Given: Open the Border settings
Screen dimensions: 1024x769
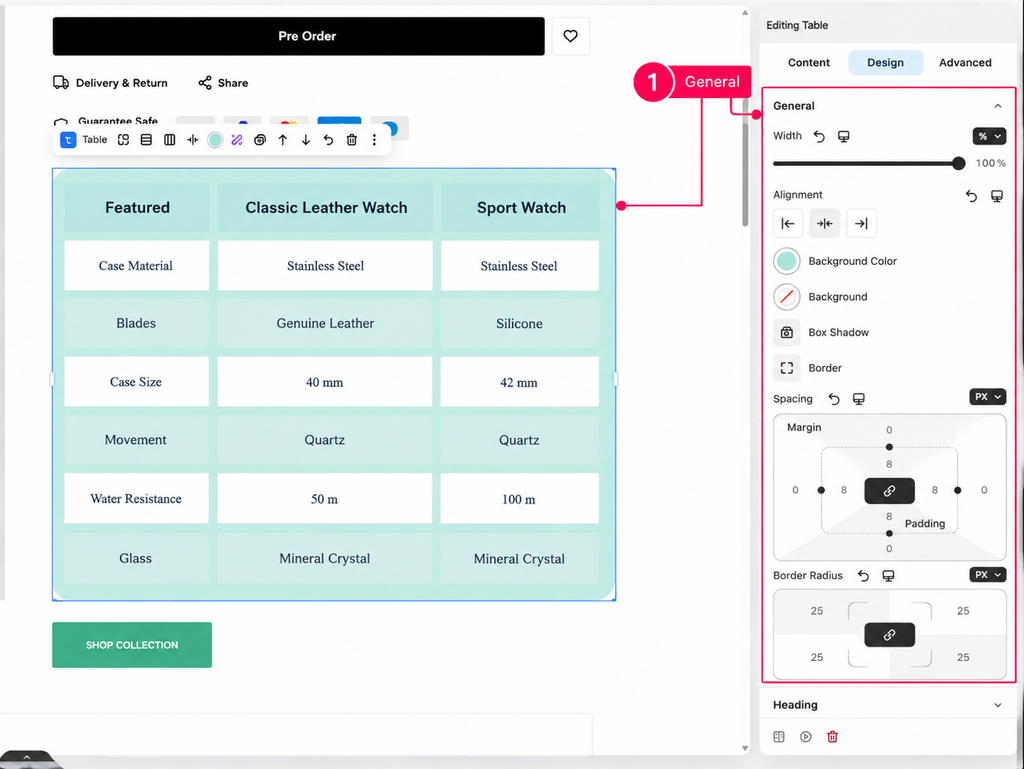Looking at the screenshot, I should [787, 368].
